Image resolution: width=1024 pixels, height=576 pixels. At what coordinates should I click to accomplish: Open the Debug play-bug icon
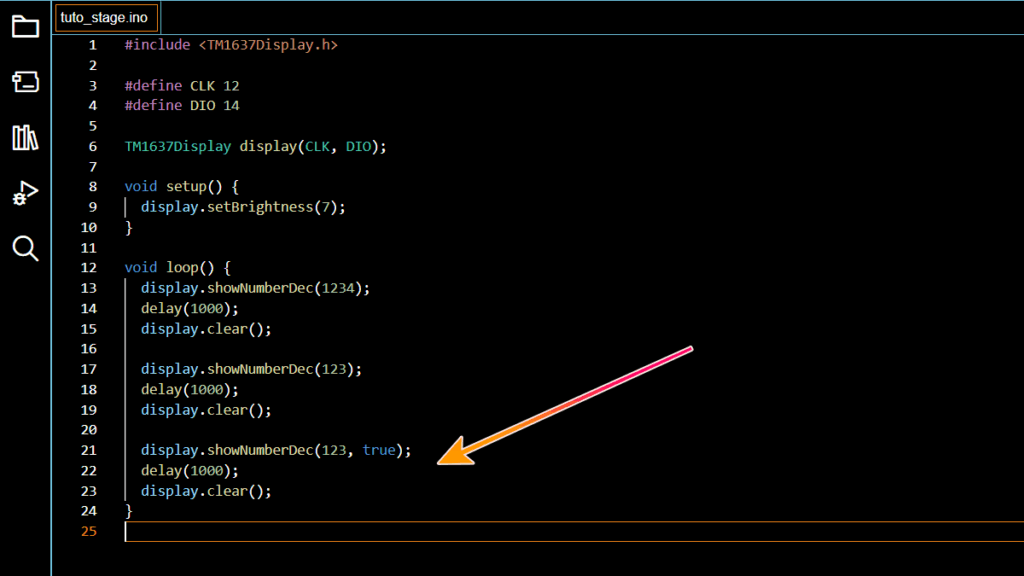coord(25,193)
